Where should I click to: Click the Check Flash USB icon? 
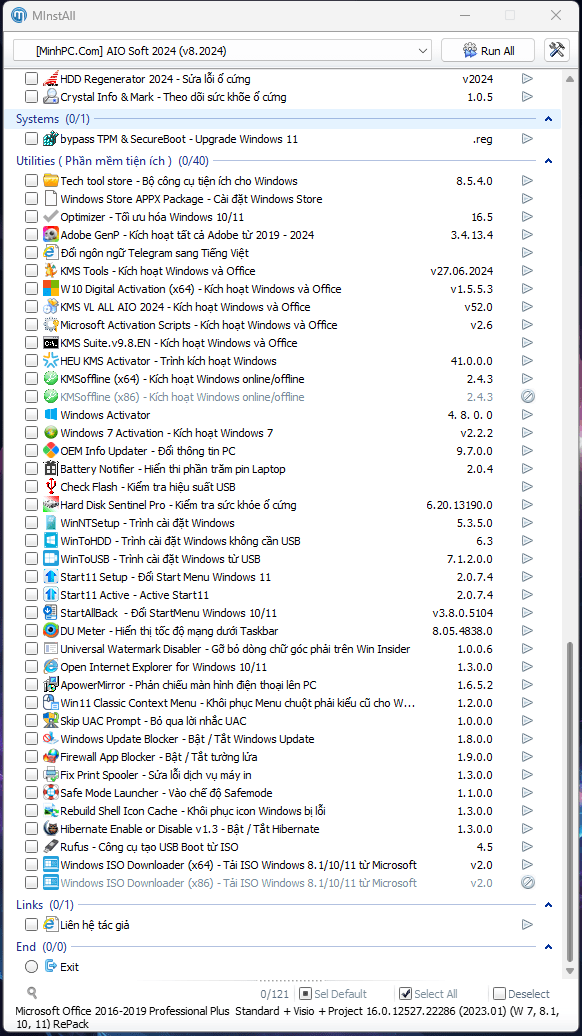(x=51, y=487)
